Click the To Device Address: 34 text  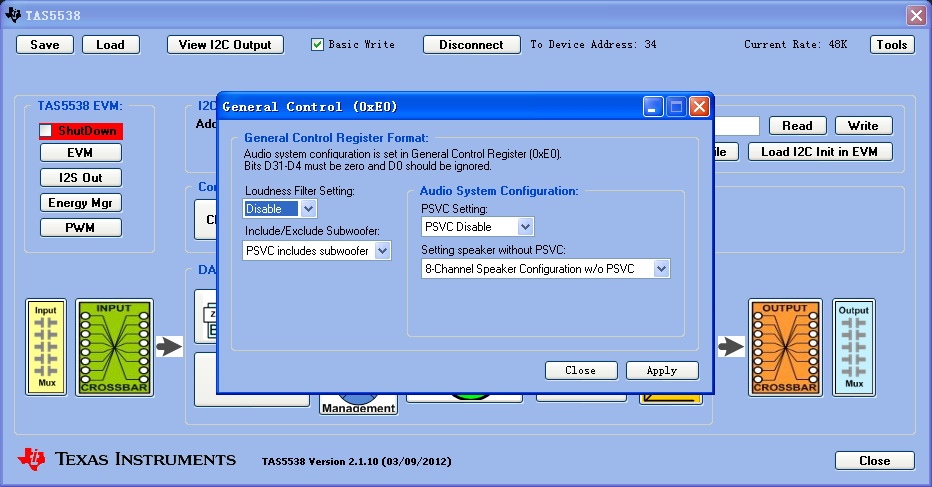pyautogui.click(x=593, y=45)
